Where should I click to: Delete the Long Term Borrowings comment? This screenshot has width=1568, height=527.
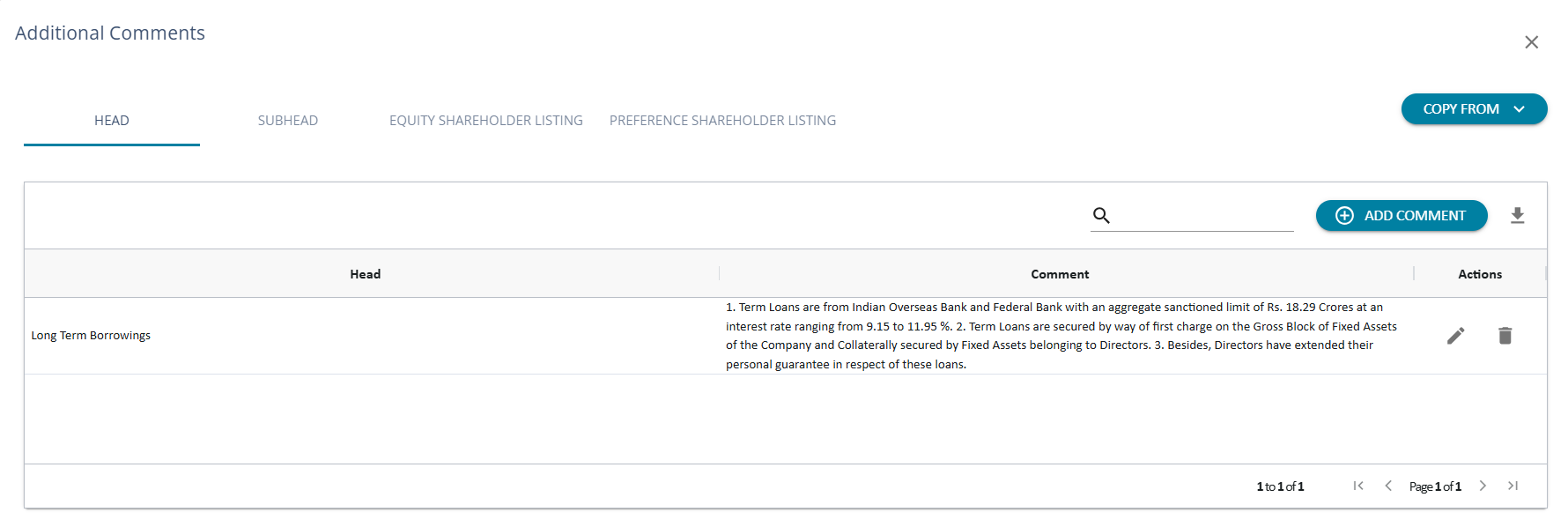point(1505,336)
